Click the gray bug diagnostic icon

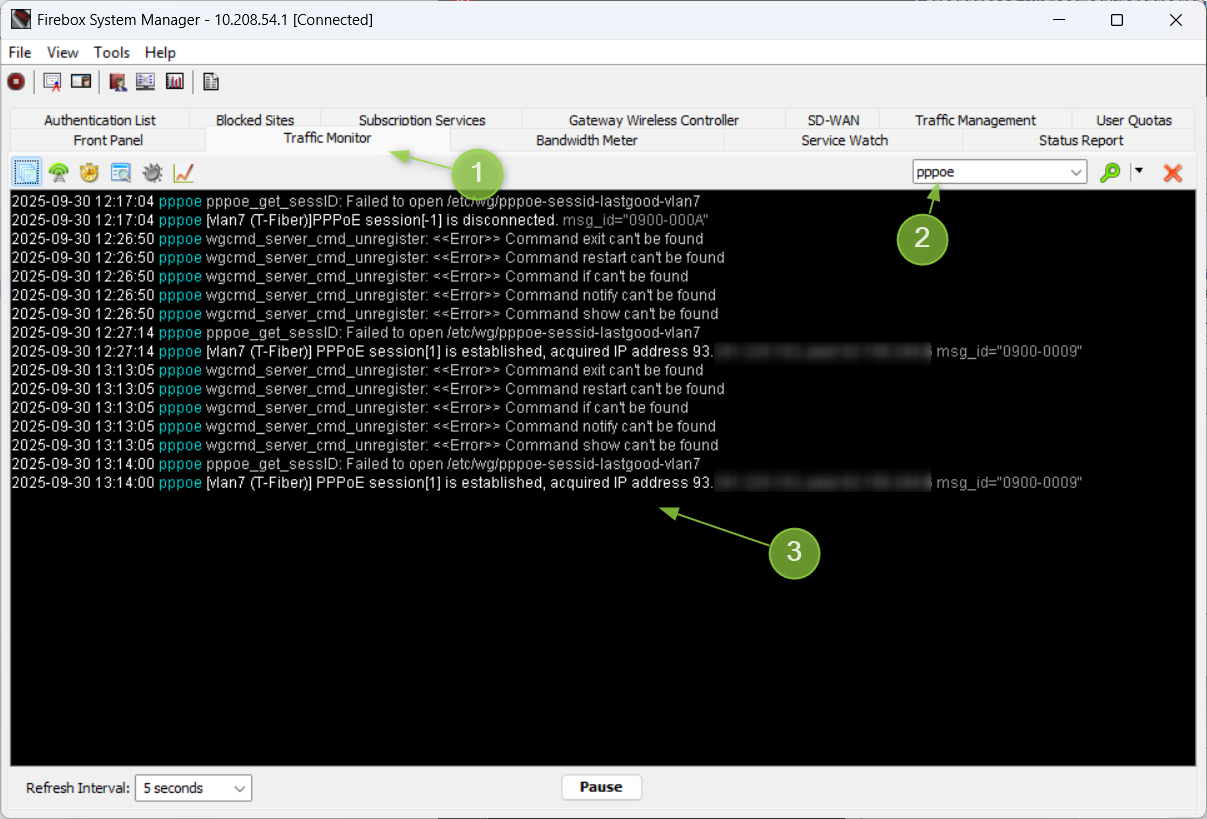tap(152, 173)
